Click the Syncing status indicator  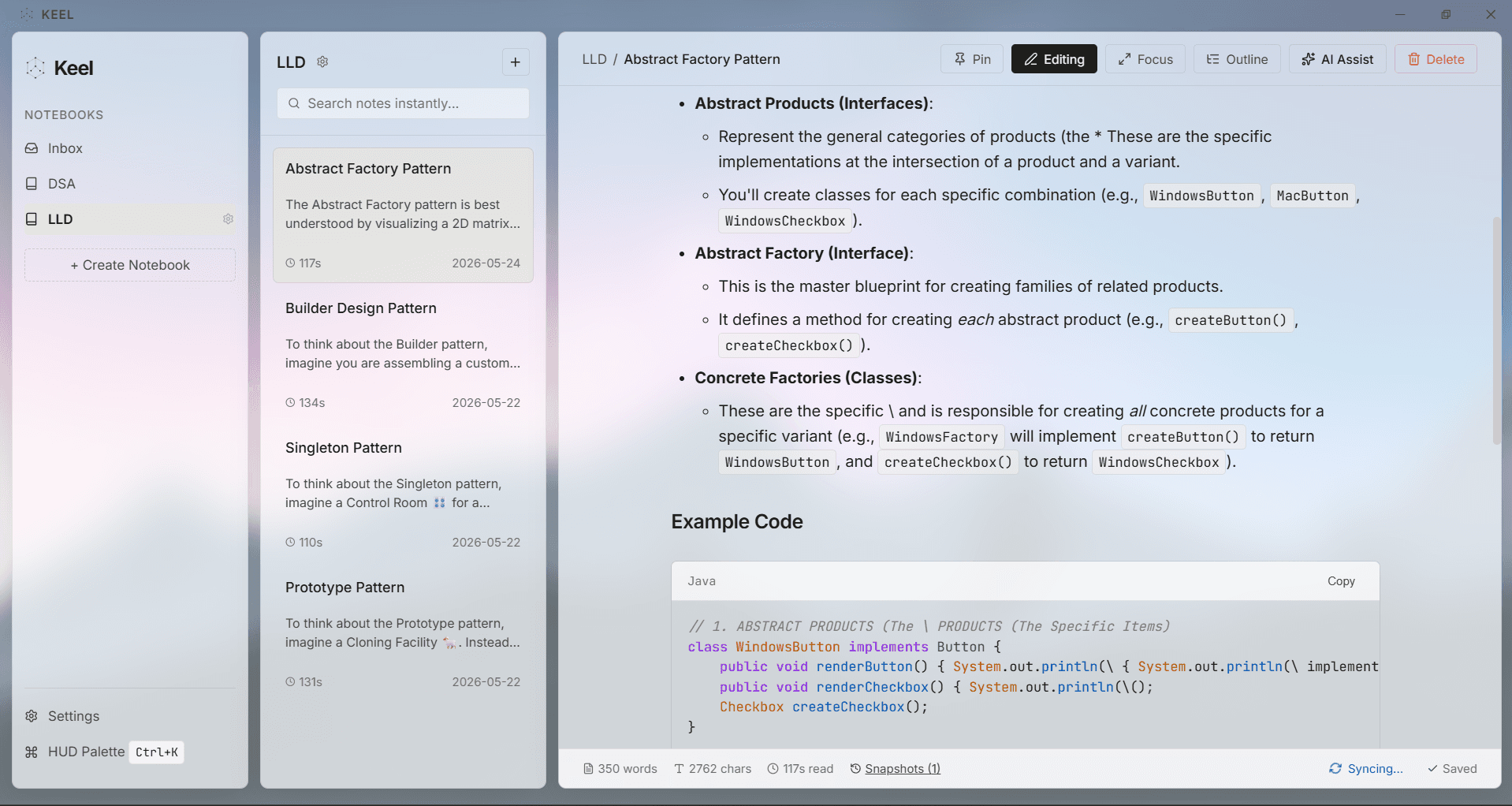click(x=1366, y=769)
